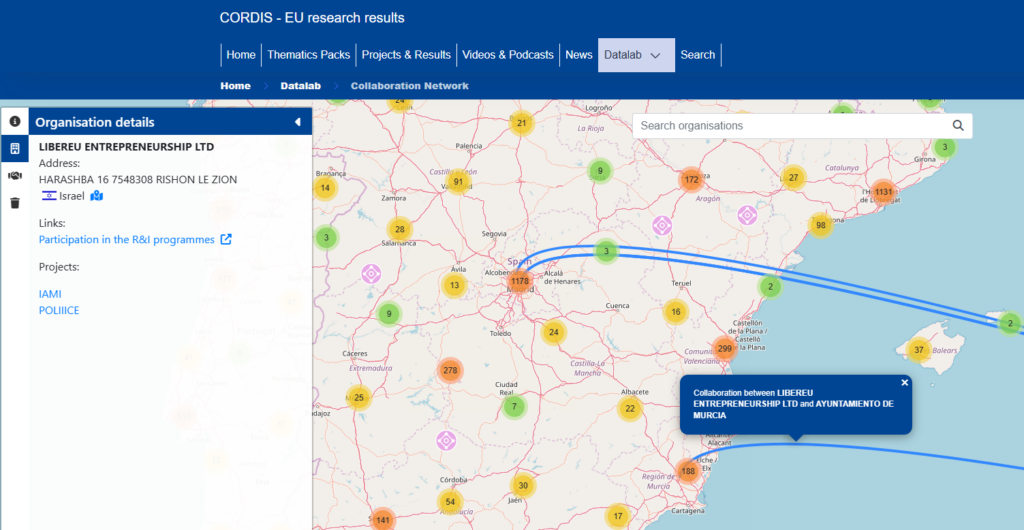This screenshot has width=1024, height=530.
Task: Click the 299 cluster marker at Valencia
Action: tap(724, 349)
